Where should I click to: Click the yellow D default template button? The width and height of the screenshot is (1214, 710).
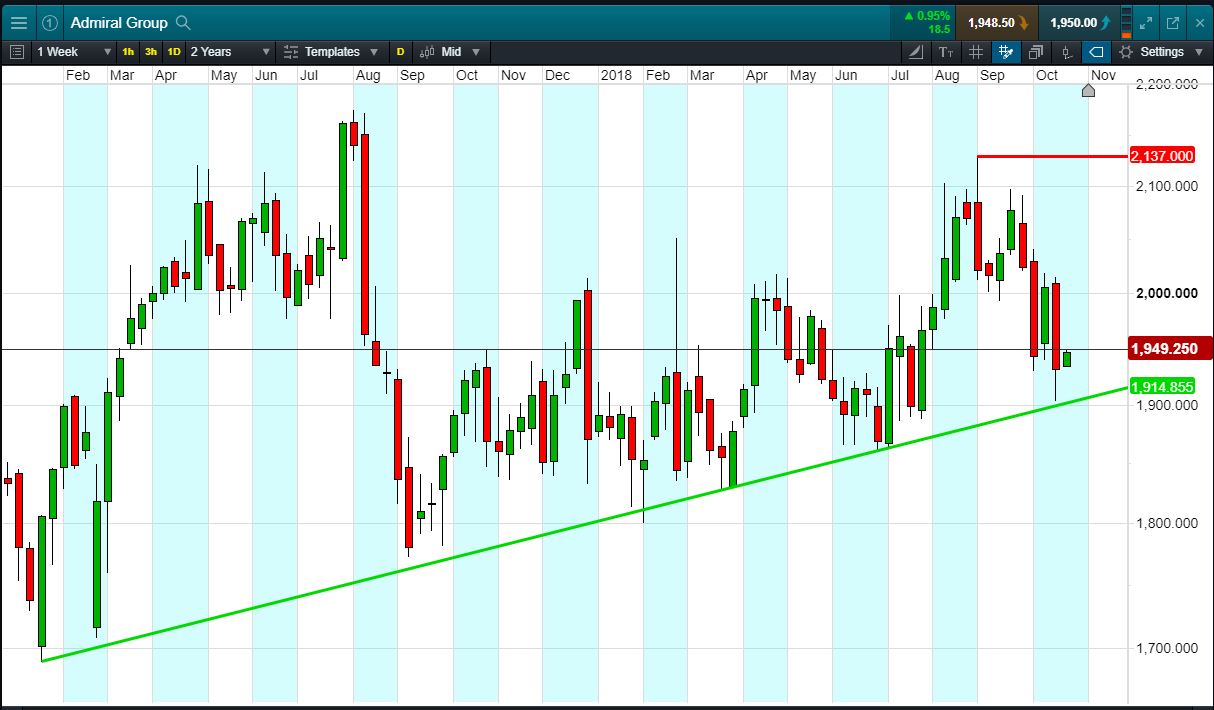tap(401, 52)
